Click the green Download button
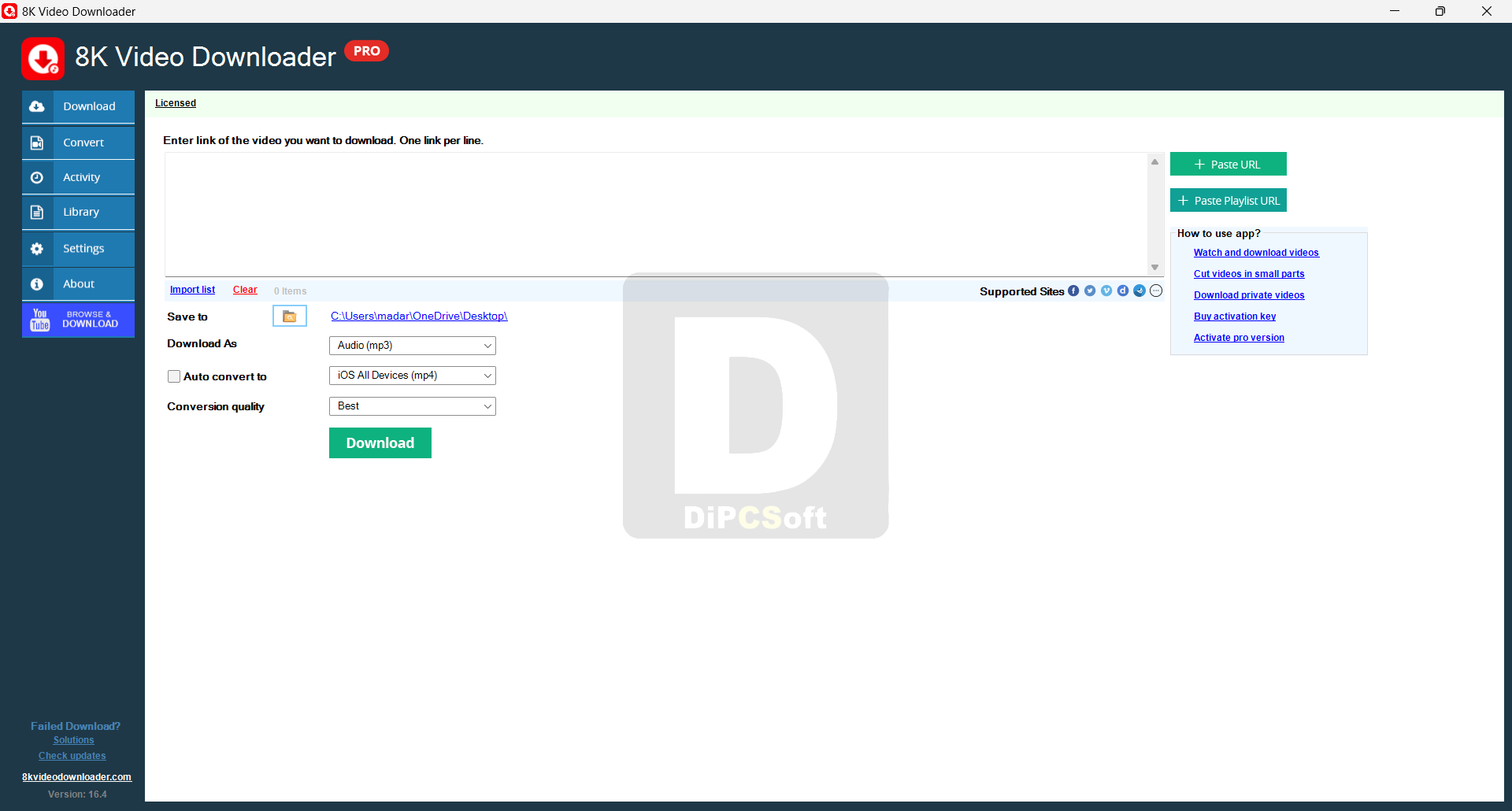 click(x=380, y=443)
